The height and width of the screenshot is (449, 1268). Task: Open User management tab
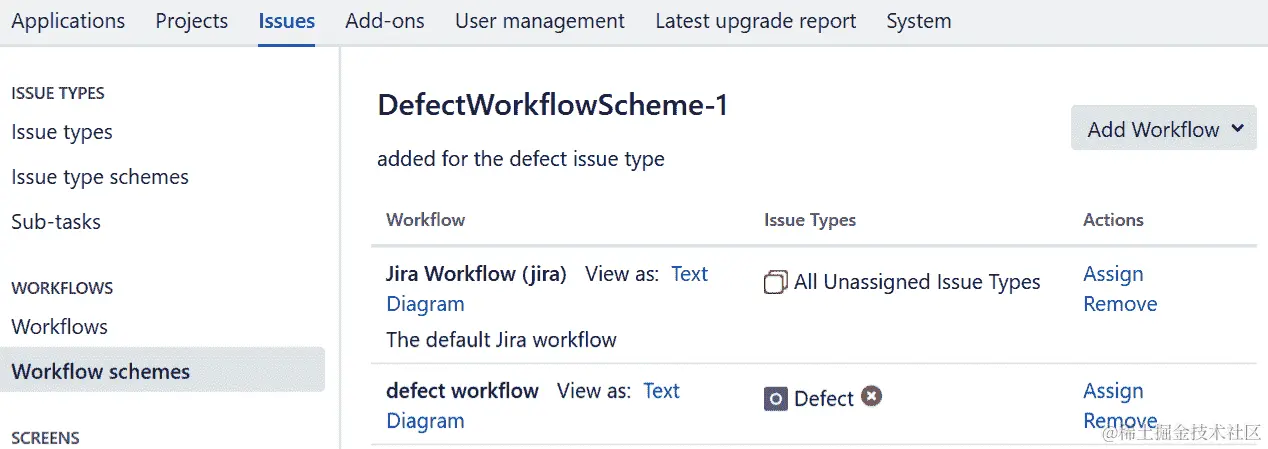point(540,21)
